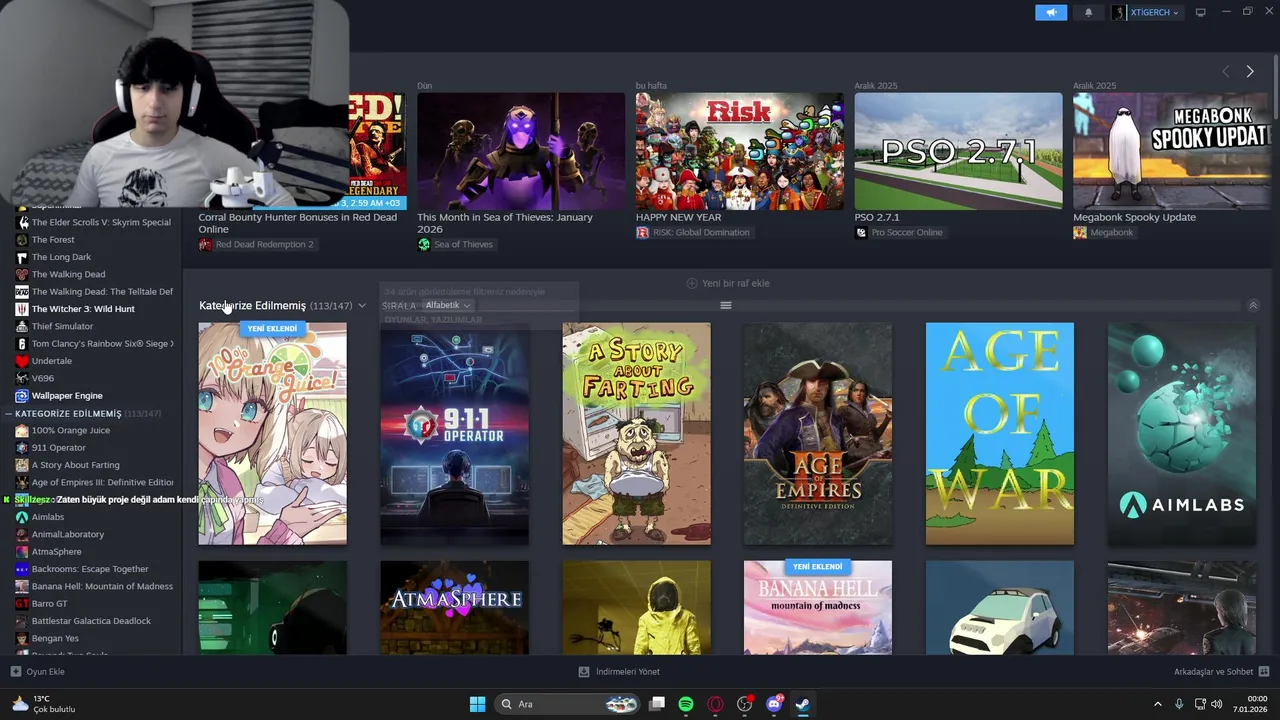Viewport: 1280px width, 720px height.
Task: Select AnimalLaboratory in the sidebar
Action: click(68, 534)
